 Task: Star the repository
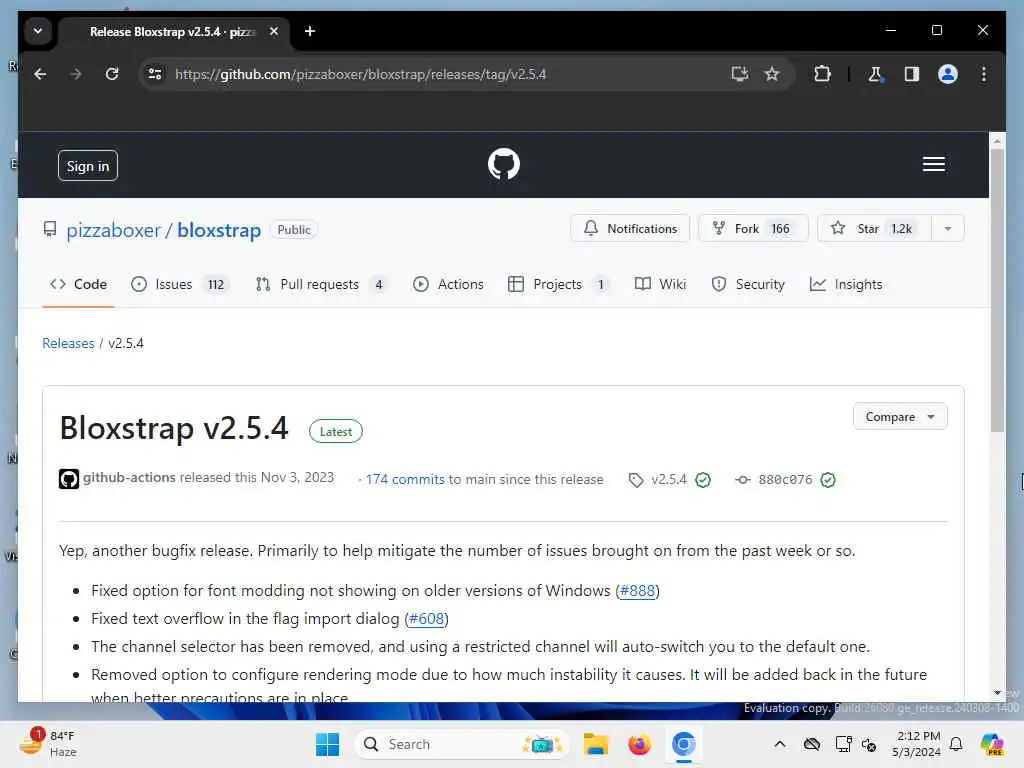tap(874, 229)
